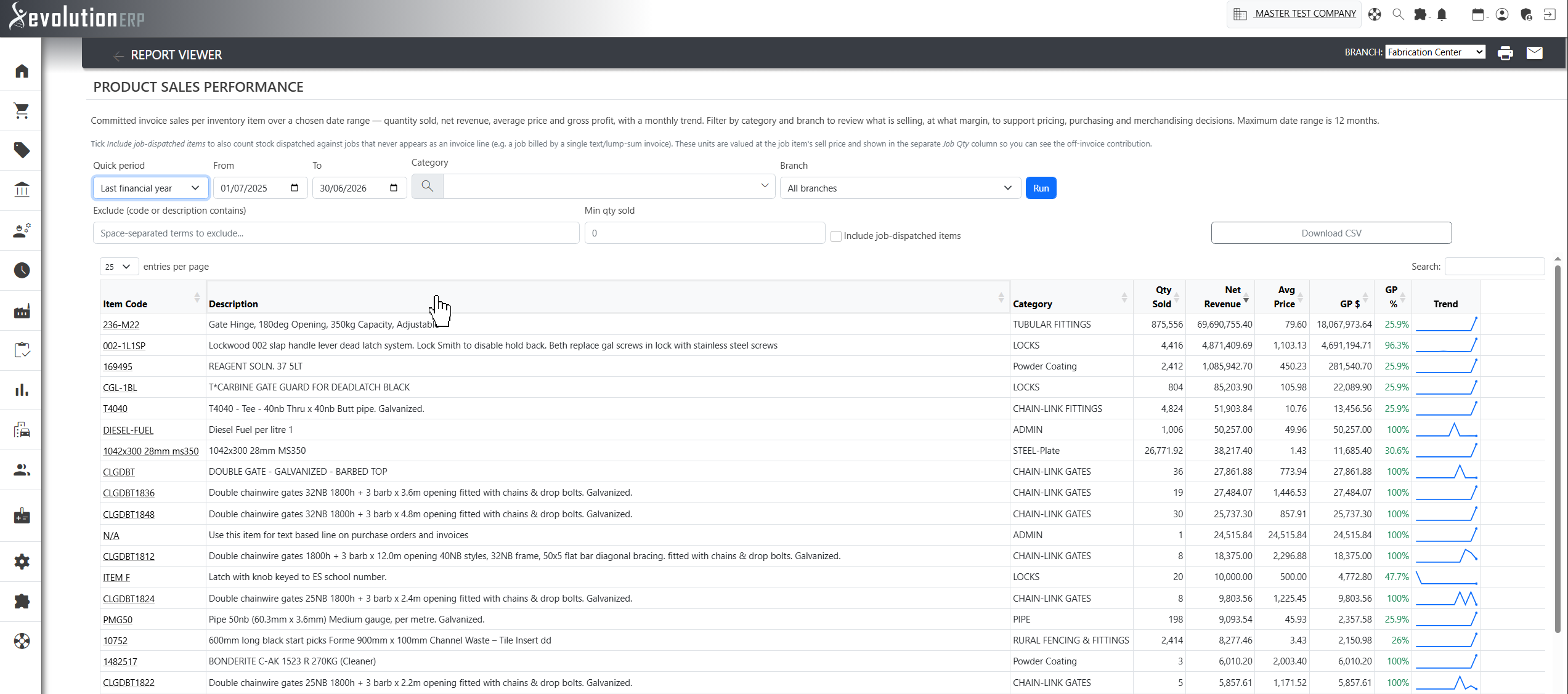1568x694 pixels.
Task: Open item link PMG50
Action: coord(118,619)
